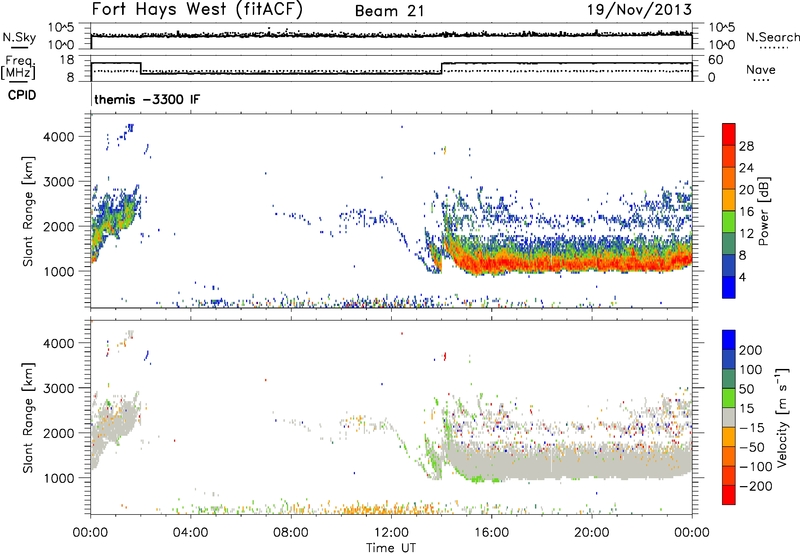Select the 'Beam 21' label
800x554 pixels.
(389, 11)
